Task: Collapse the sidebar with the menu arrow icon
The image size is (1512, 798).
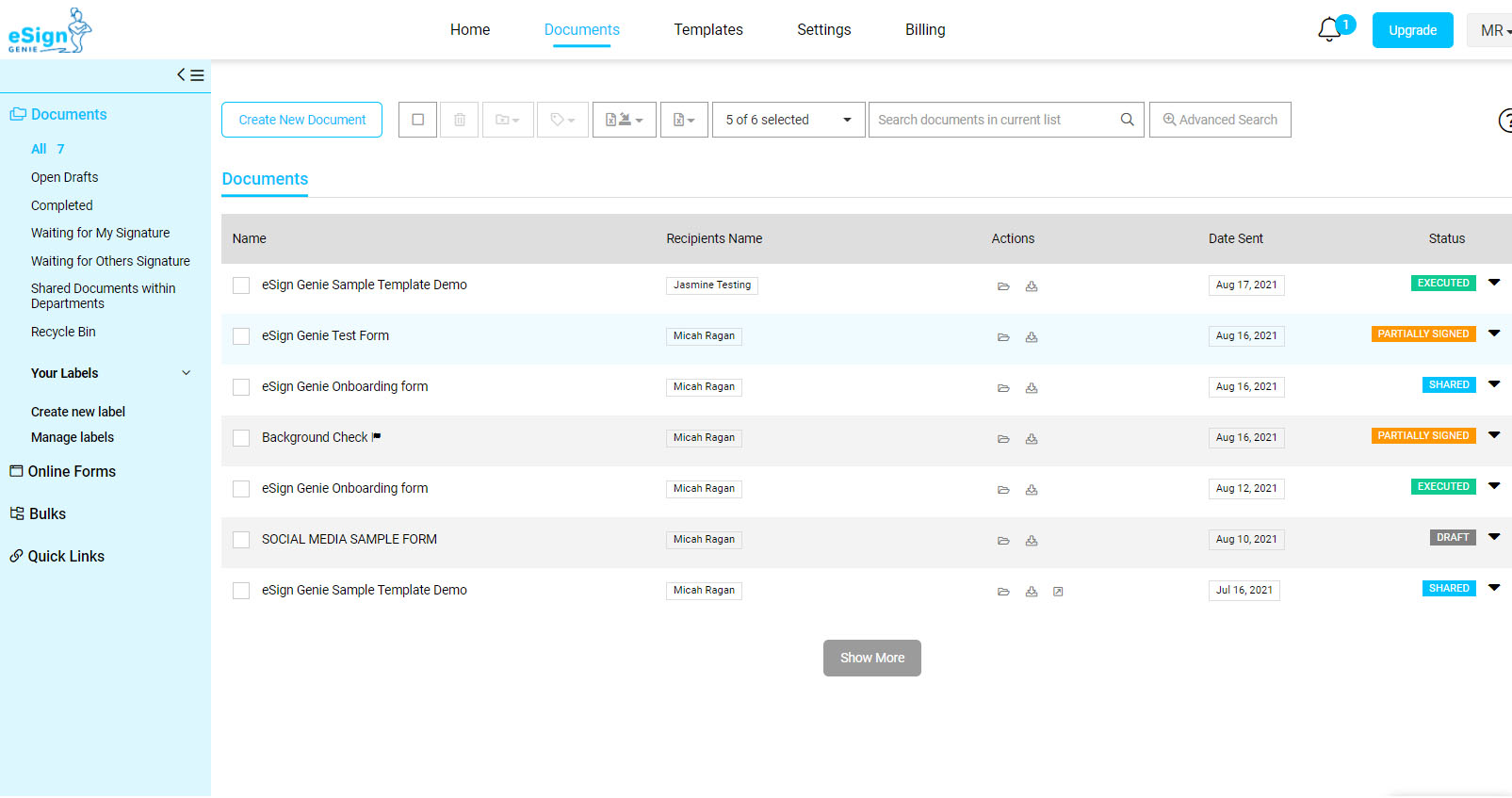Action: tap(190, 75)
